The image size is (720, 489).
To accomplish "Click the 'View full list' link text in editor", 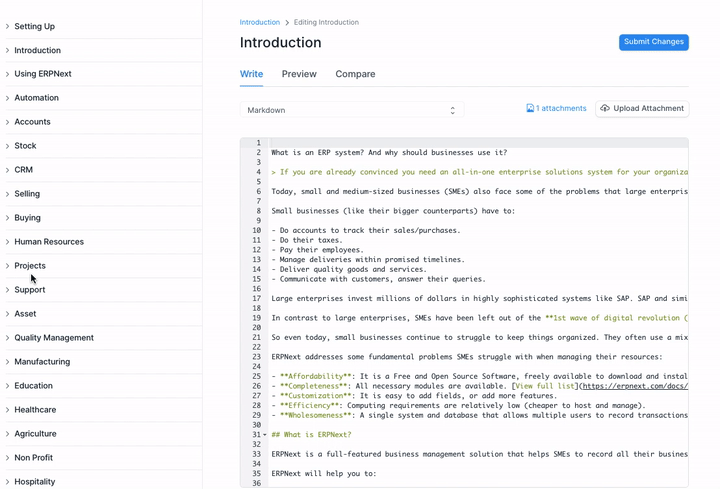I will pos(545,386).
